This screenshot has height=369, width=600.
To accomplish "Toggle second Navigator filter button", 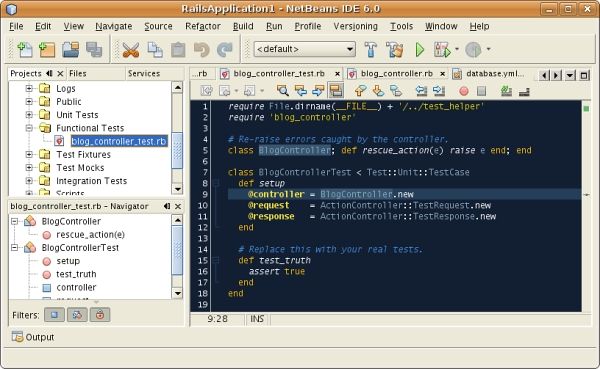I will coord(77,315).
